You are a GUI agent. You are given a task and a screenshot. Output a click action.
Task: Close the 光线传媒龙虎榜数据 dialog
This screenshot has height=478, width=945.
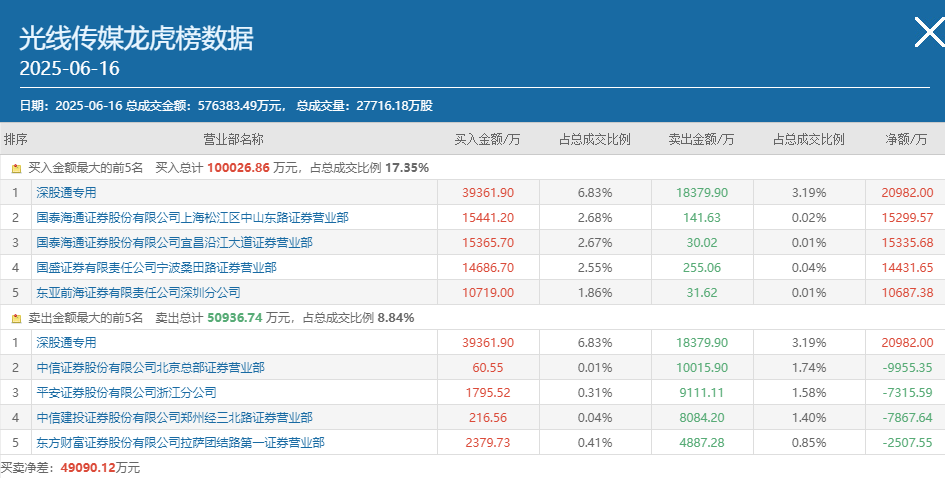click(930, 32)
